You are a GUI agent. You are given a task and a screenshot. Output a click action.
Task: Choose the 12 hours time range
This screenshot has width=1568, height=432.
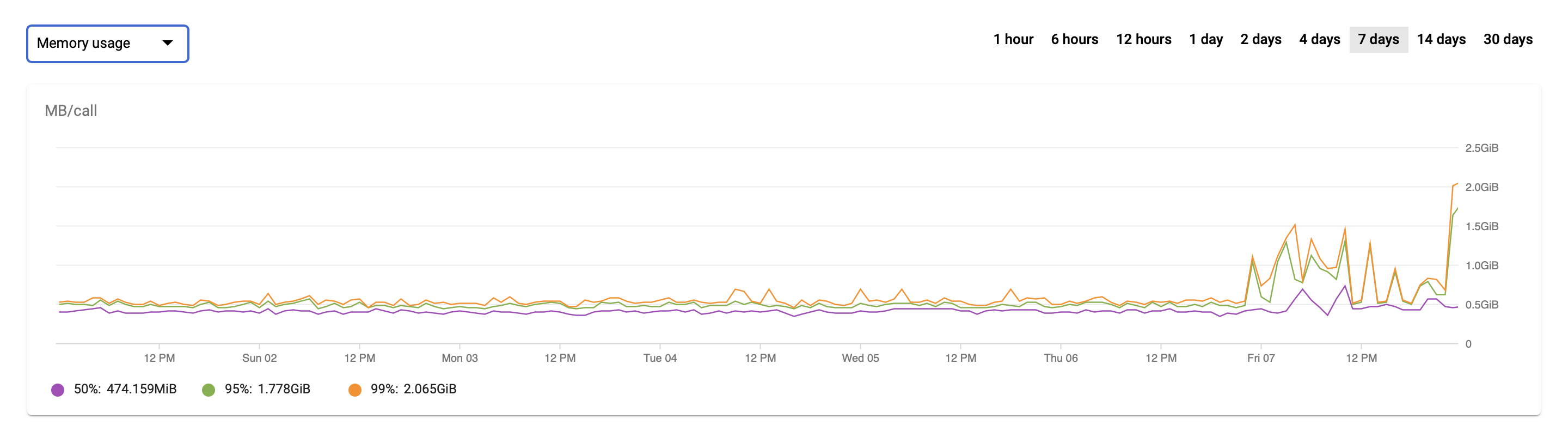1143,40
